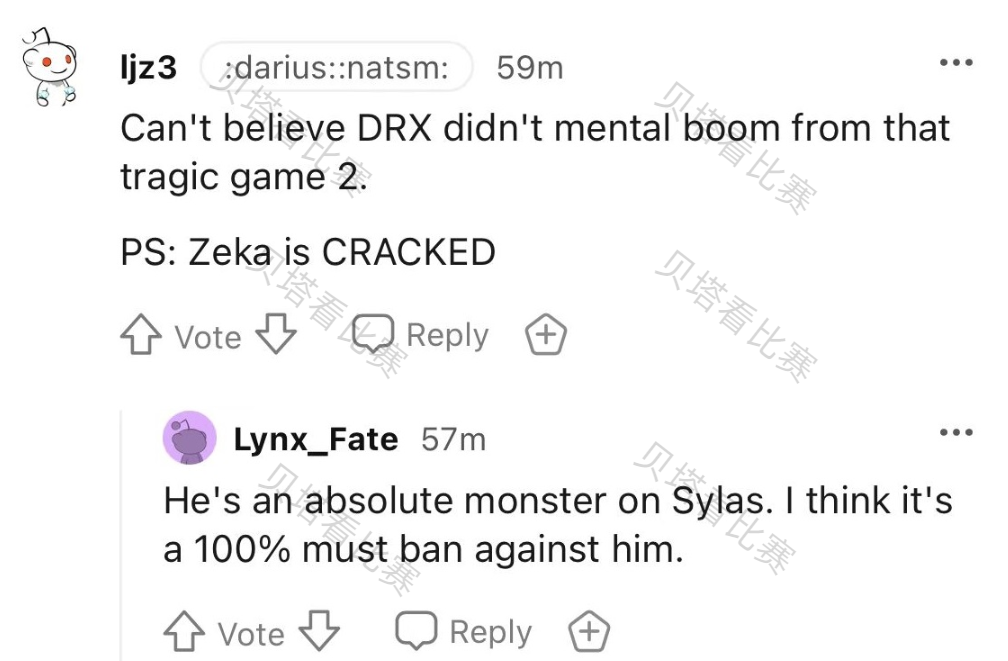The width and height of the screenshot is (1008, 661).
Task: Visit the ljz3 username profile
Action: pos(148,68)
